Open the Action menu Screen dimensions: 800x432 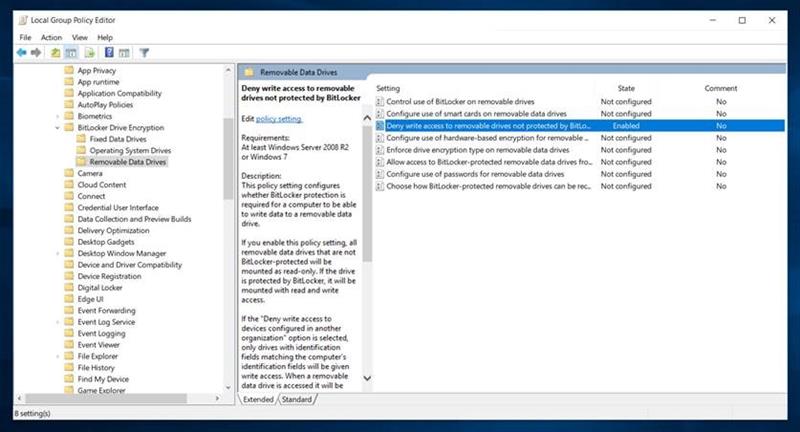point(51,37)
